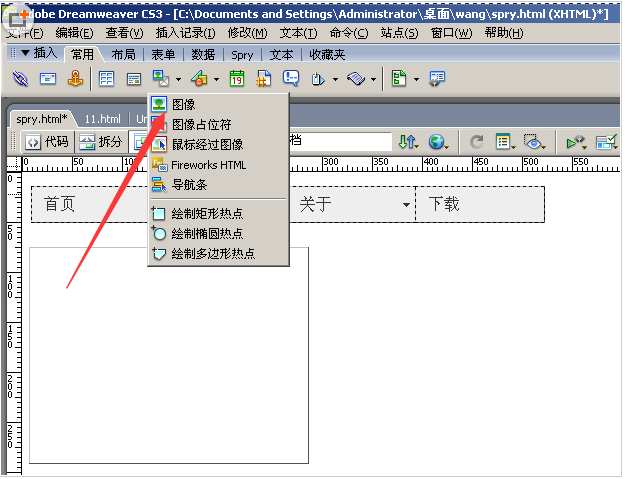The image size is (625, 479).
Task: Select 鼠标经过图像 menu entry
Action: tap(218, 145)
